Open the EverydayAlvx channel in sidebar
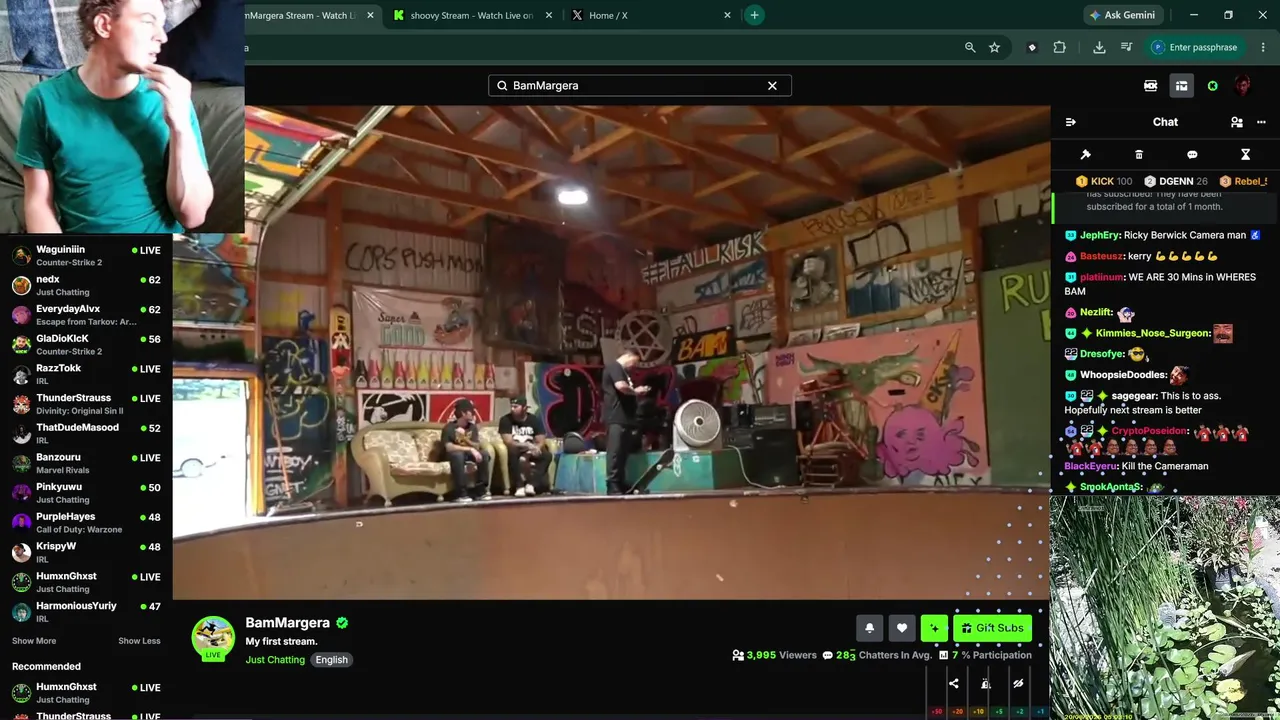Viewport: 1280px width, 720px height. click(x=86, y=315)
